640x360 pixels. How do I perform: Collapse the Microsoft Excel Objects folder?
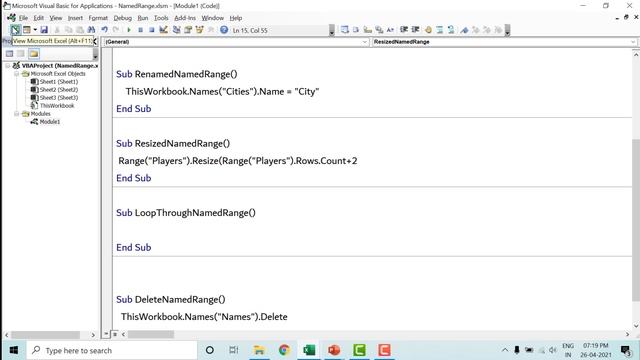coord(16,73)
